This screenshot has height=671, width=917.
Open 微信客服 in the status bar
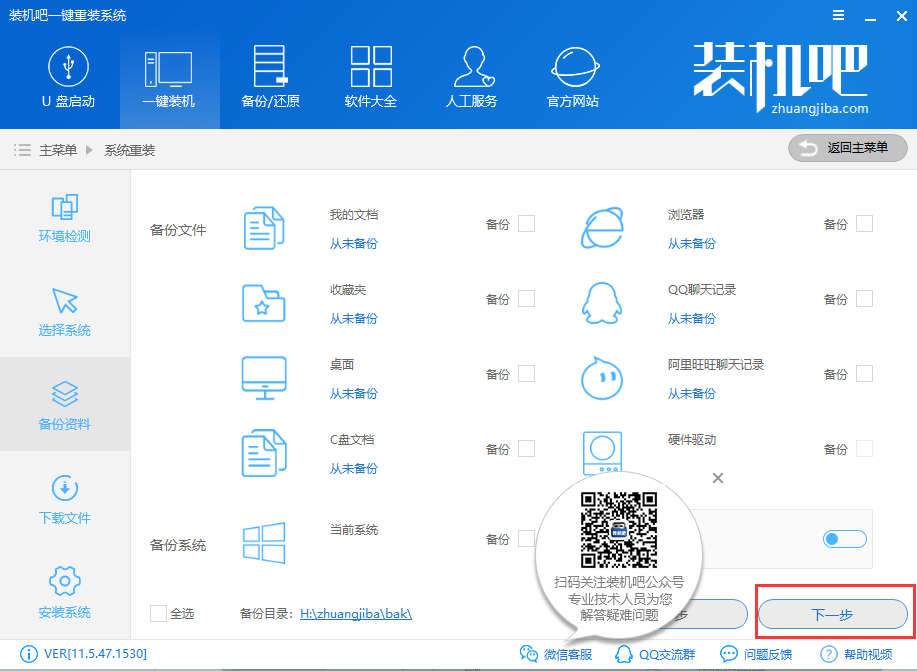pos(556,654)
